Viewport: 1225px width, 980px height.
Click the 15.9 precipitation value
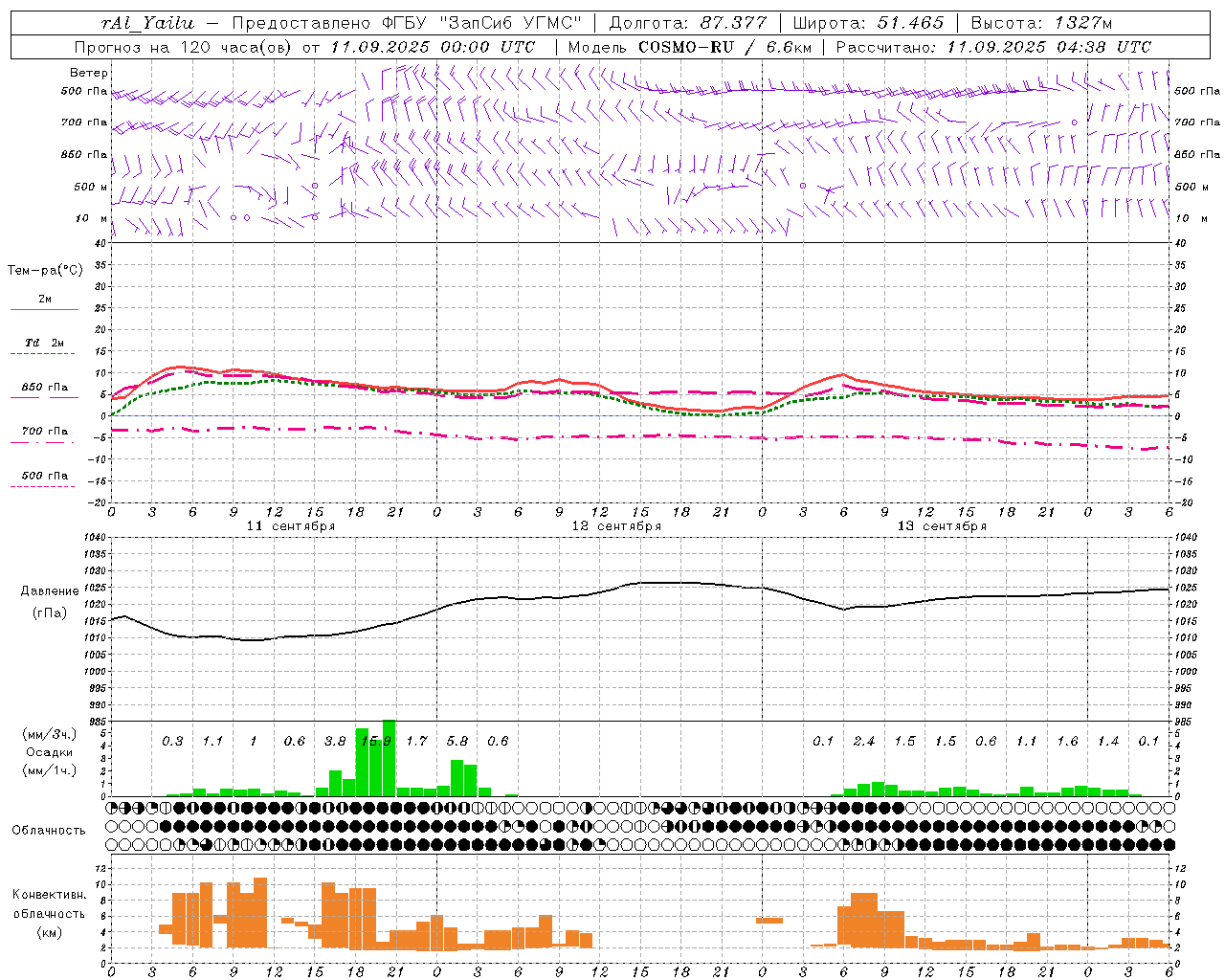376,741
